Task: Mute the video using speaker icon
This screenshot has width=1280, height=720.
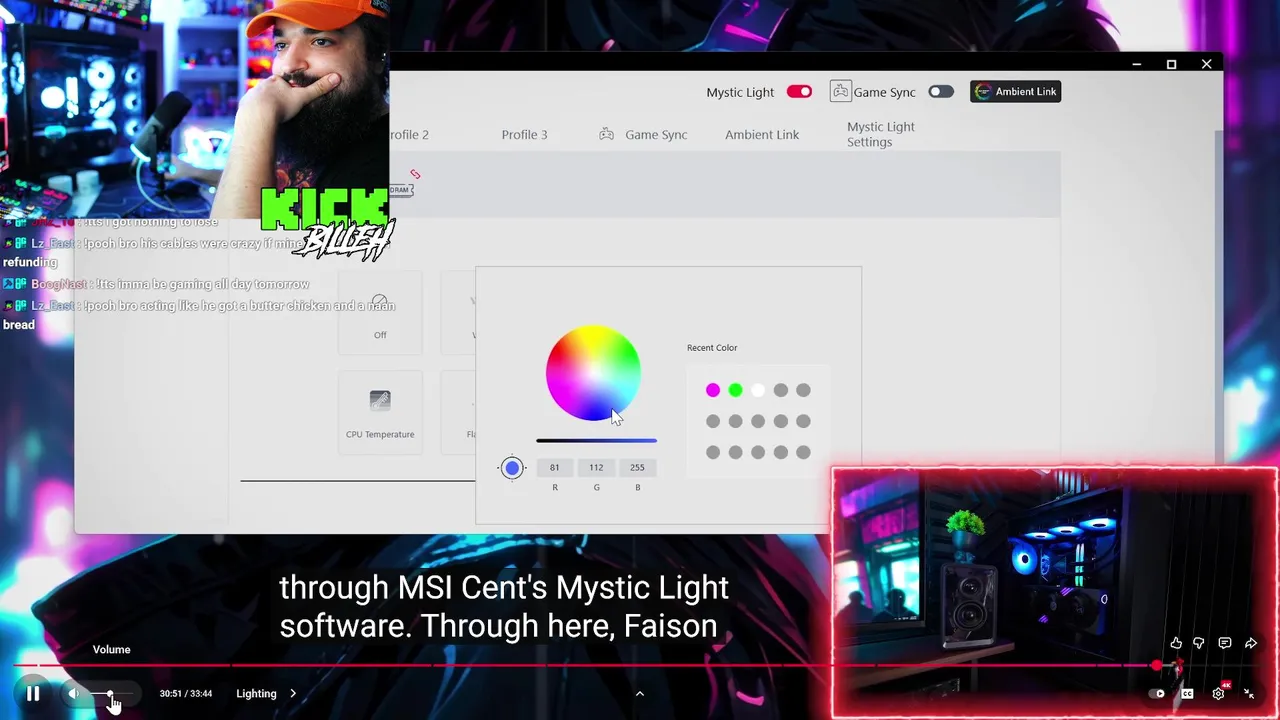Action: coord(74,693)
